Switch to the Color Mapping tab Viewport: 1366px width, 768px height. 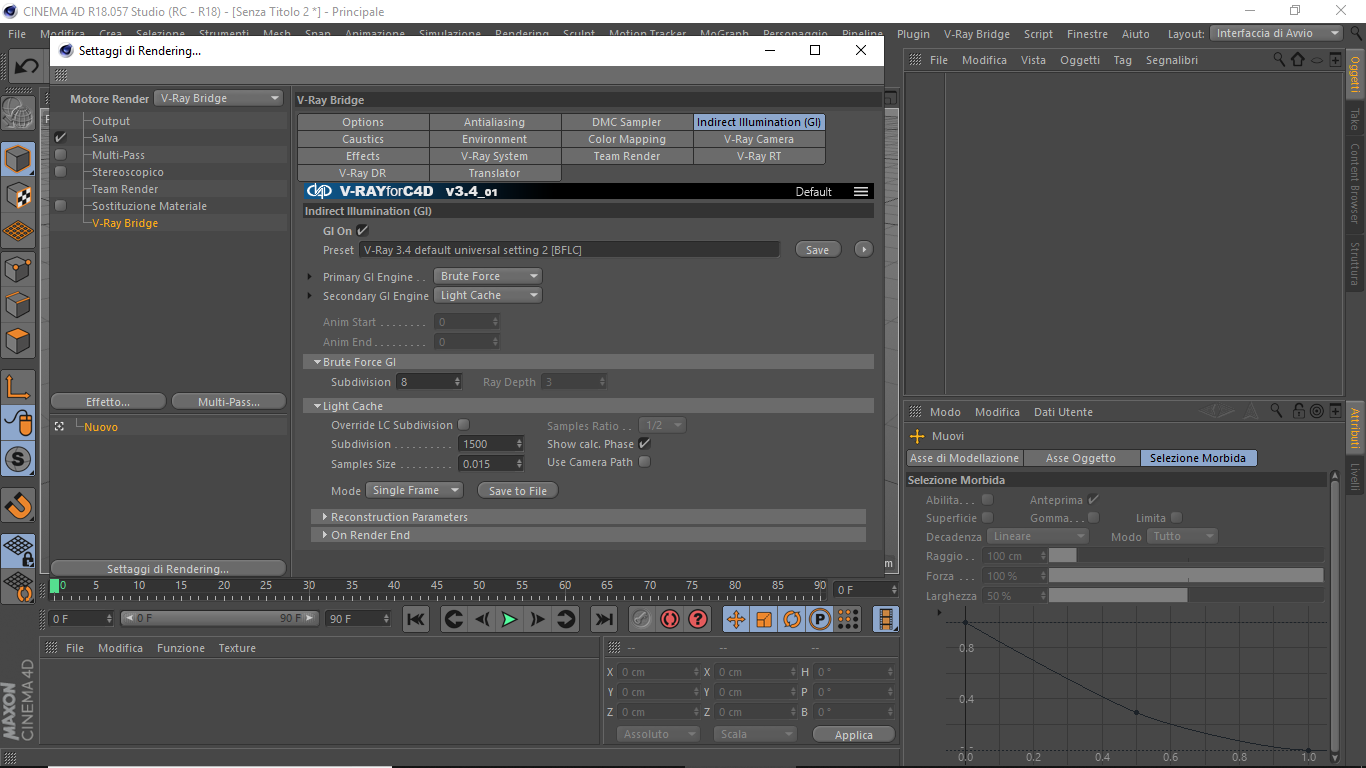(626, 139)
